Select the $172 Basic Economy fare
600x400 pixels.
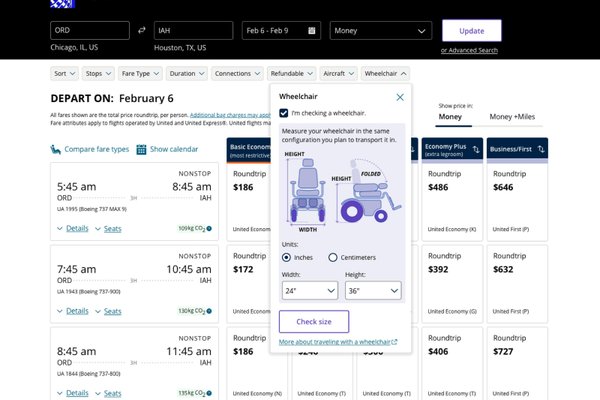(x=249, y=284)
